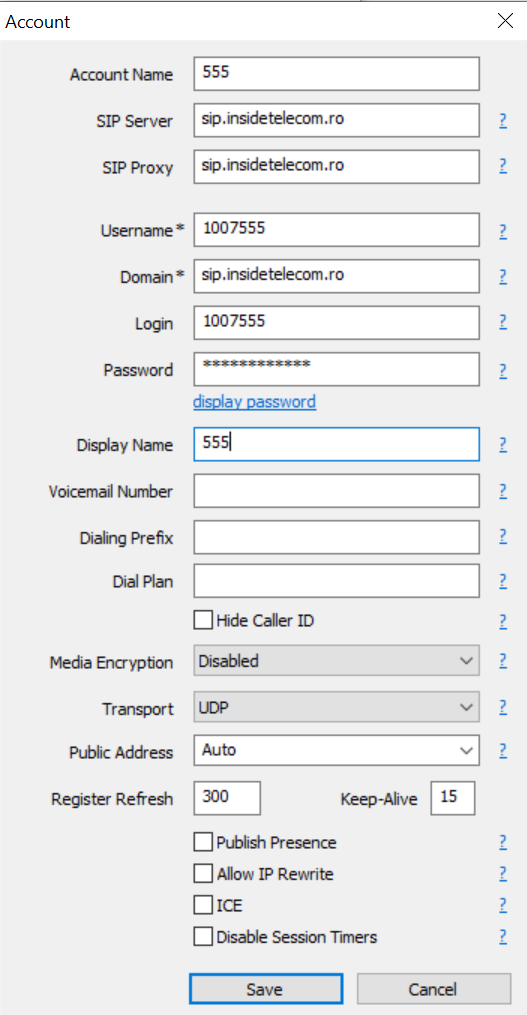Image resolution: width=527 pixels, height=1015 pixels.
Task: Cancel the account dialog
Action: [434, 990]
